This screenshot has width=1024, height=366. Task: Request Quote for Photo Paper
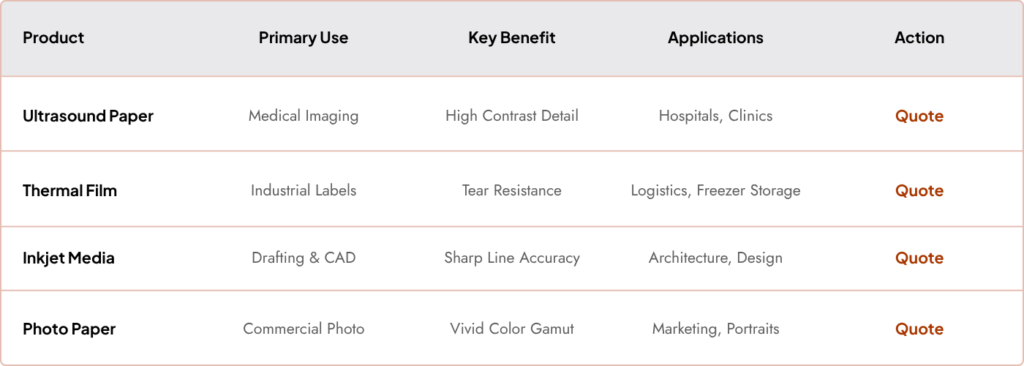pyautogui.click(x=919, y=329)
